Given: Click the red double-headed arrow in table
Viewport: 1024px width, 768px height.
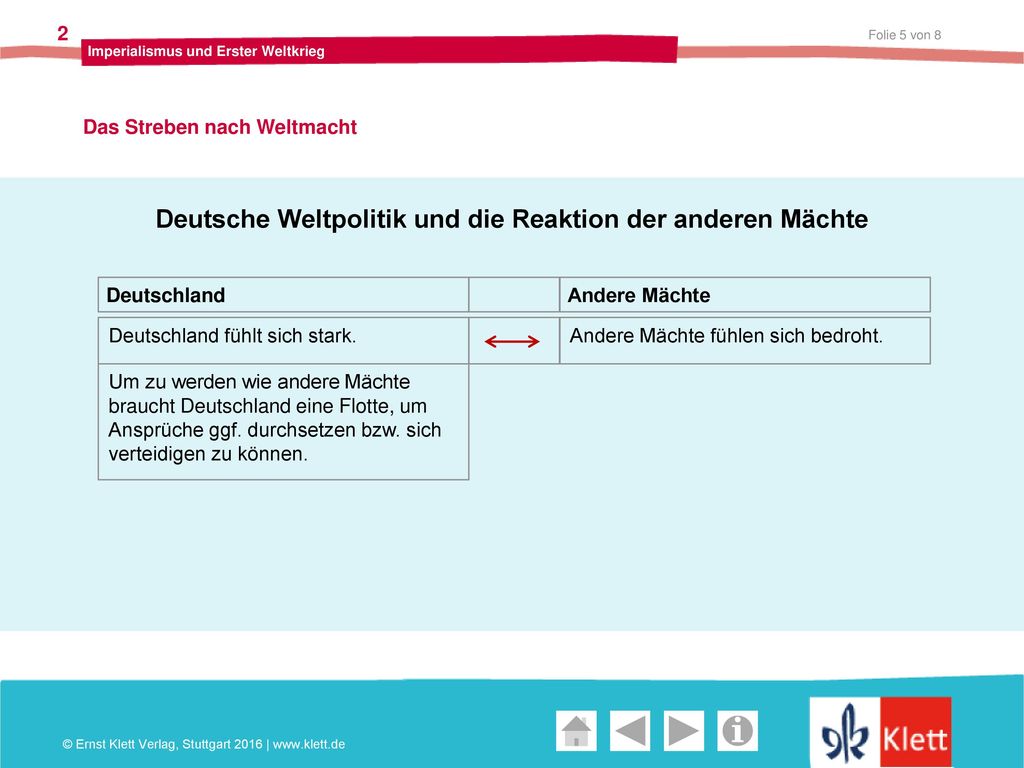Looking at the screenshot, I should tap(512, 341).
